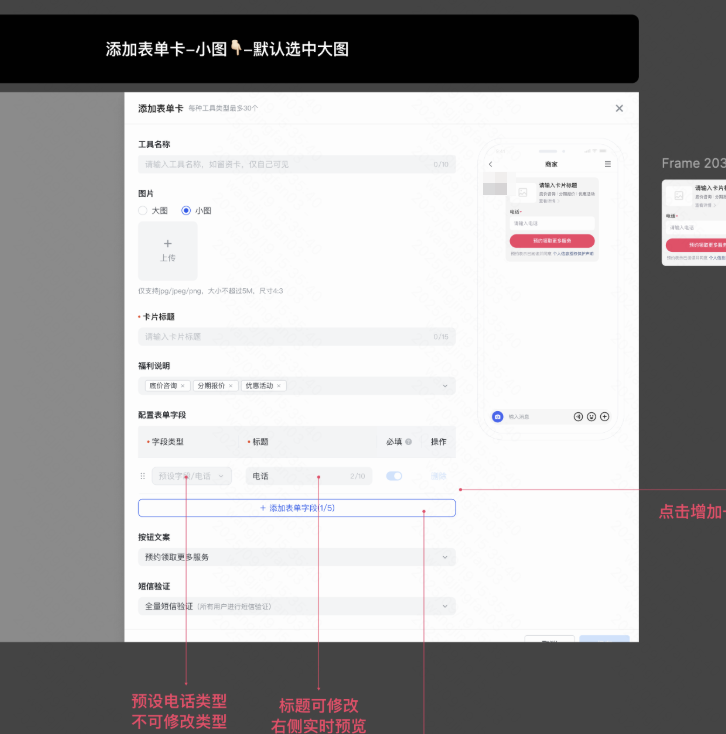Close the 添加表单卡 dialog with the X
The image size is (726, 734).
(619, 108)
